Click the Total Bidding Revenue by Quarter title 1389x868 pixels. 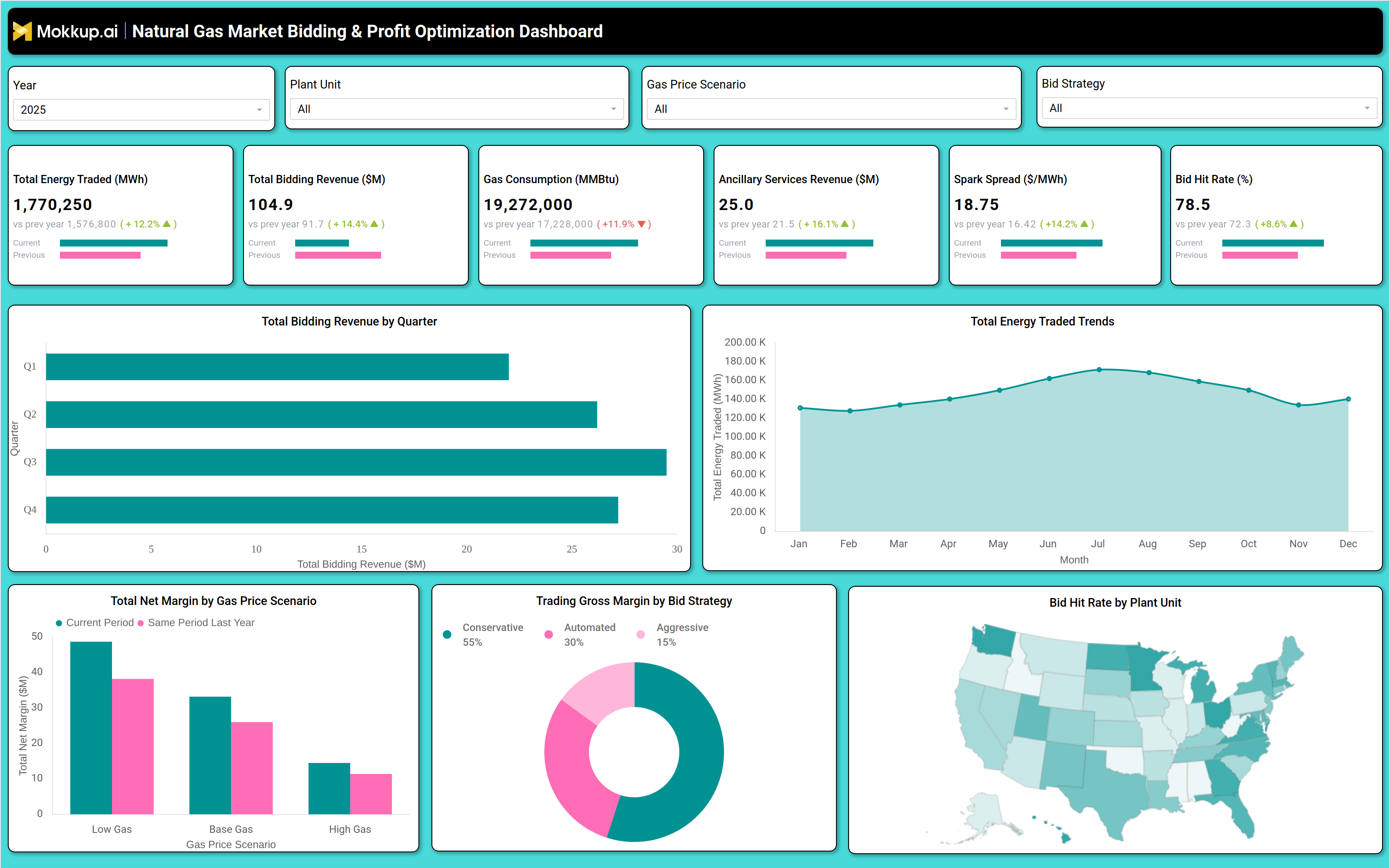[349, 322]
